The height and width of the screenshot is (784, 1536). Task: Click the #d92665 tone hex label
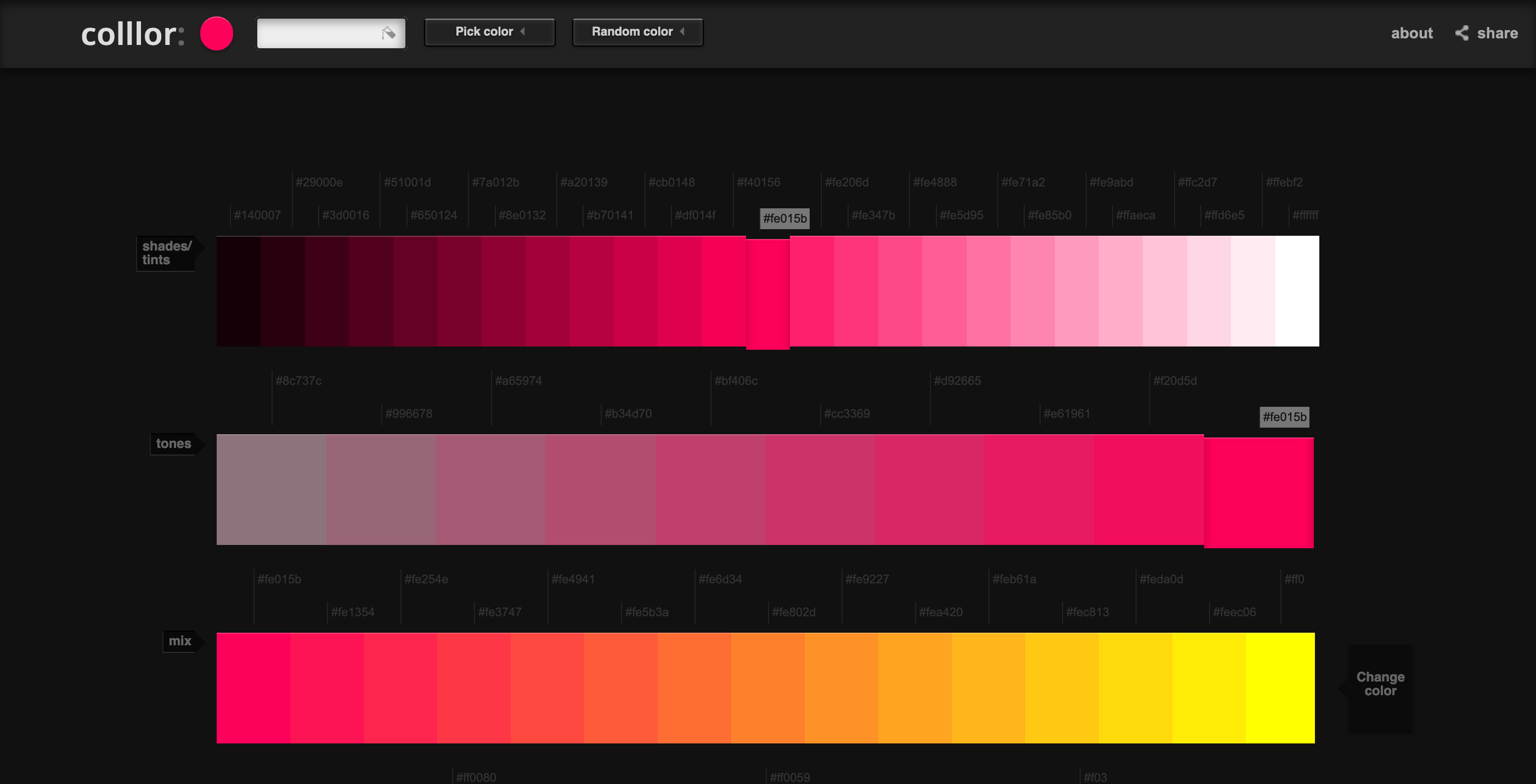[958, 380]
